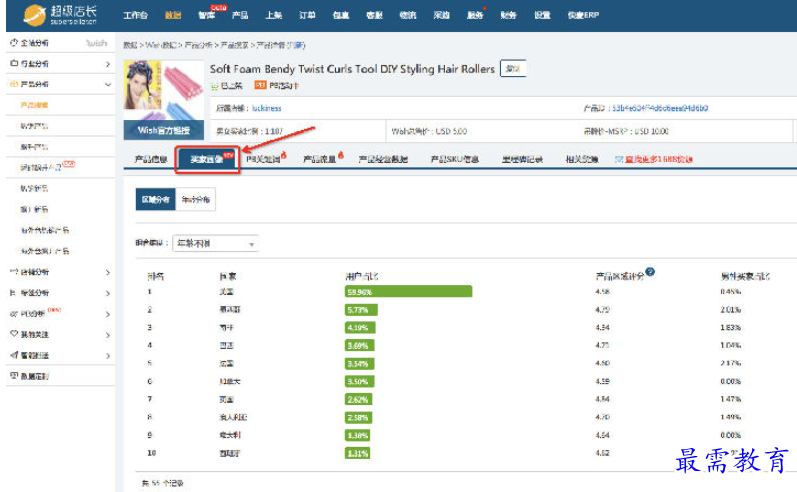Click the 全站分析 sidebar icon
Image resolution: width=797 pixels, height=492 pixels.
click(14, 43)
